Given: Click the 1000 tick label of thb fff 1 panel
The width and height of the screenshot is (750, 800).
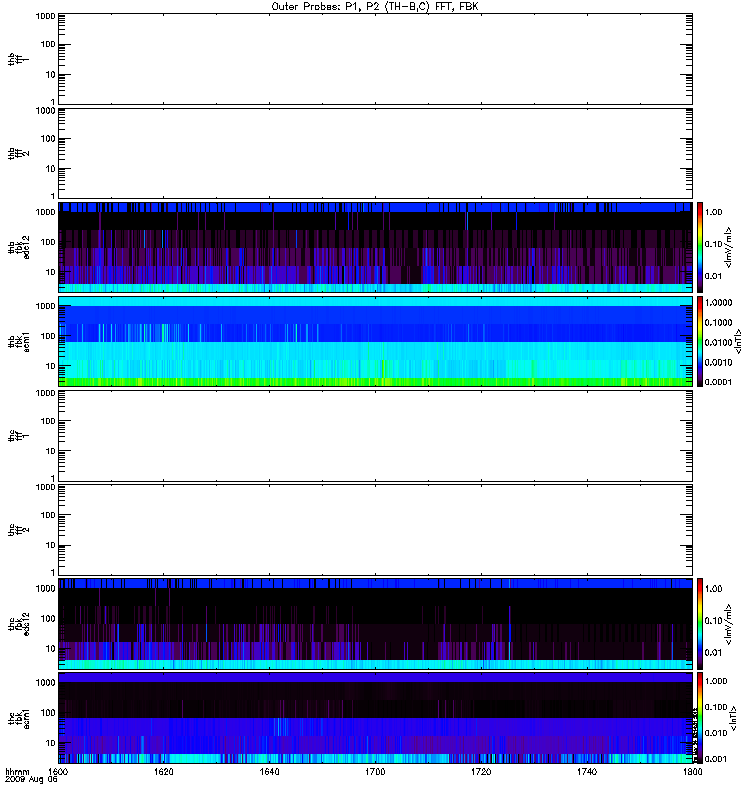Looking at the screenshot, I should (45, 16).
